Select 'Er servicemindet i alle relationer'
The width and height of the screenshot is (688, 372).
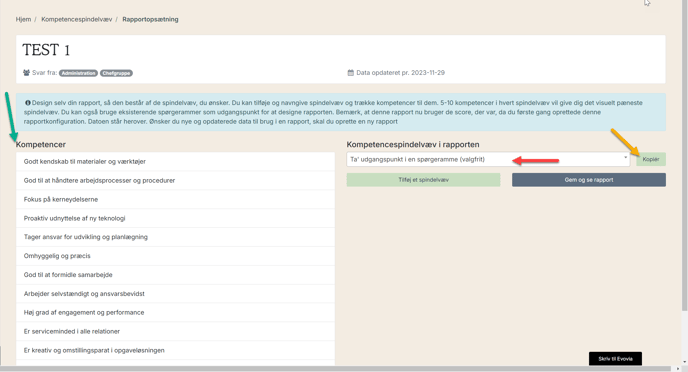click(176, 331)
